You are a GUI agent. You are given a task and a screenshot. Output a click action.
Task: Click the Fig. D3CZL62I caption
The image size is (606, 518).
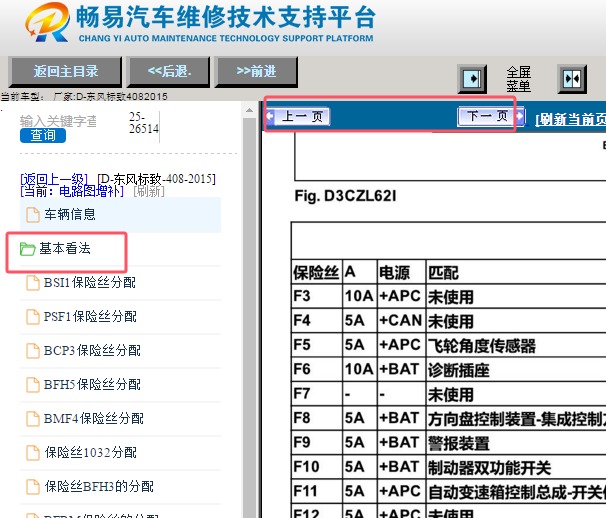[345, 196]
